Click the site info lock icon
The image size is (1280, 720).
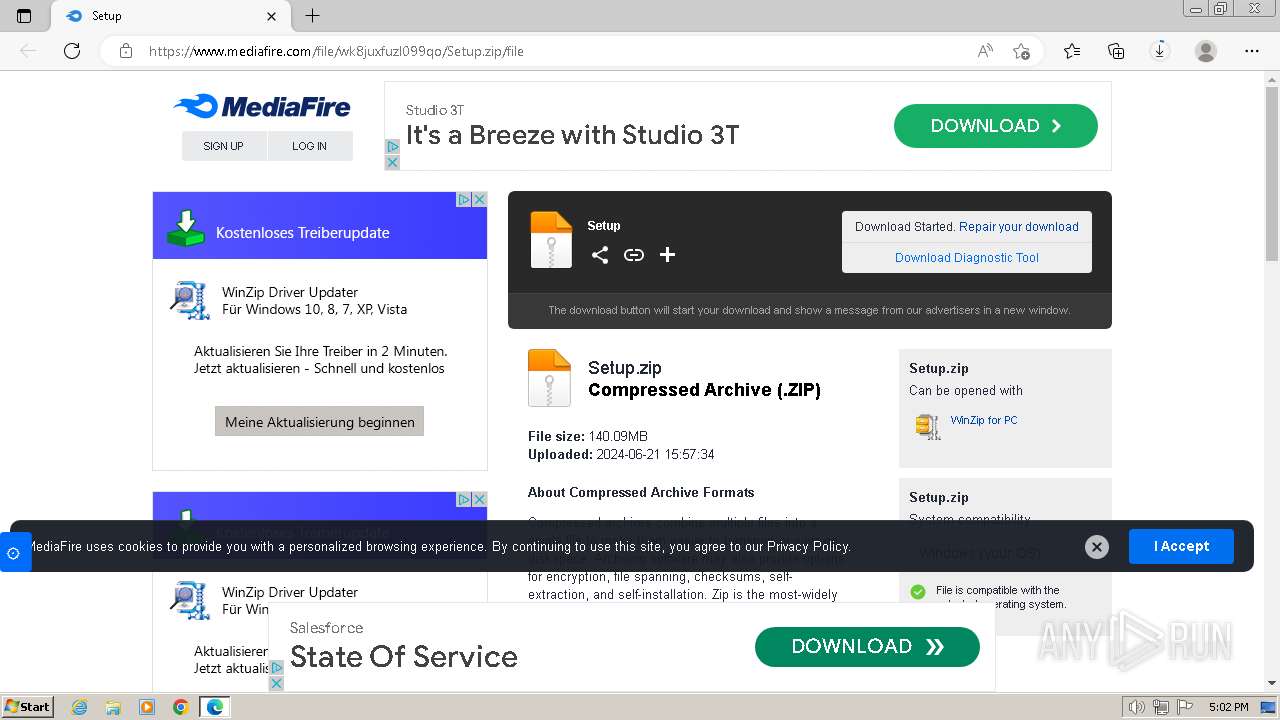click(126, 51)
